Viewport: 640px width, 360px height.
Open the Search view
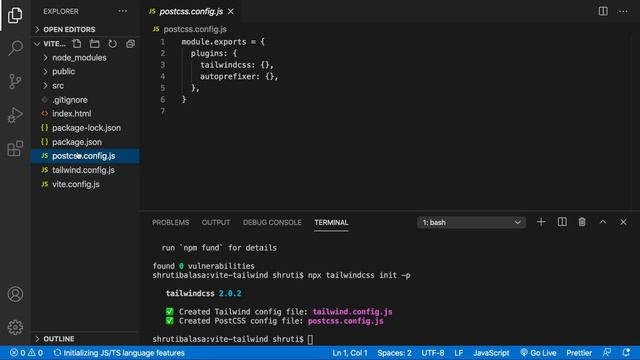[15, 48]
